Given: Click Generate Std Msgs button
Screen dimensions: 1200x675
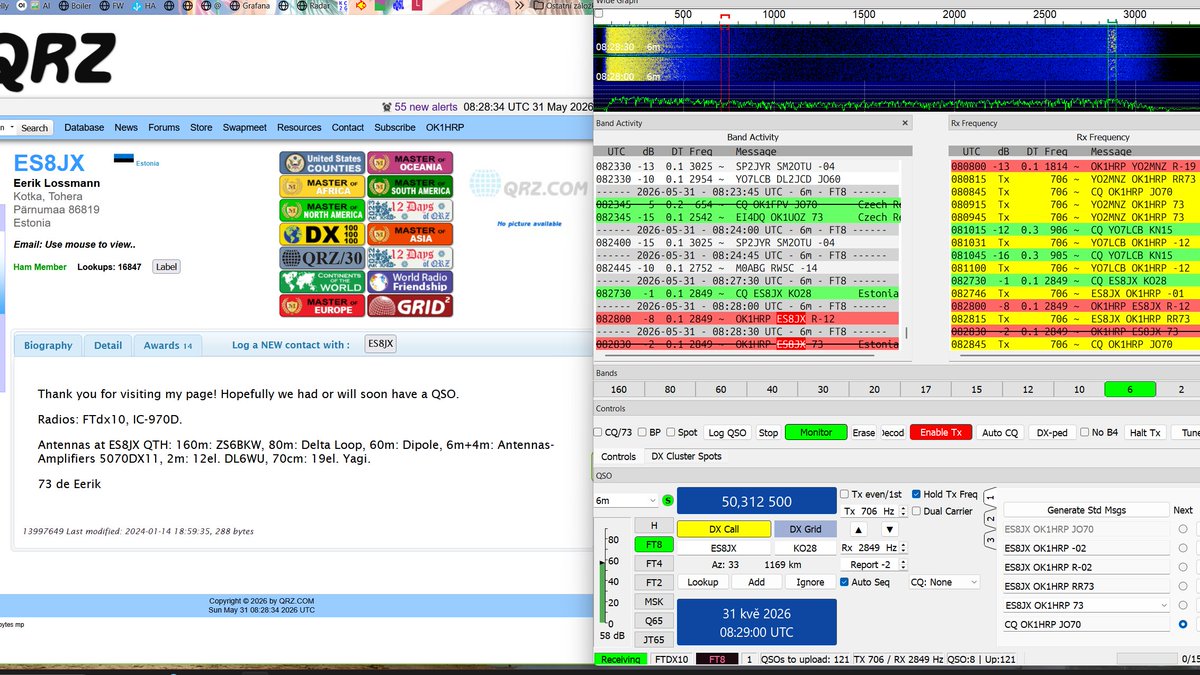Looking at the screenshot, I should 1086,510.
